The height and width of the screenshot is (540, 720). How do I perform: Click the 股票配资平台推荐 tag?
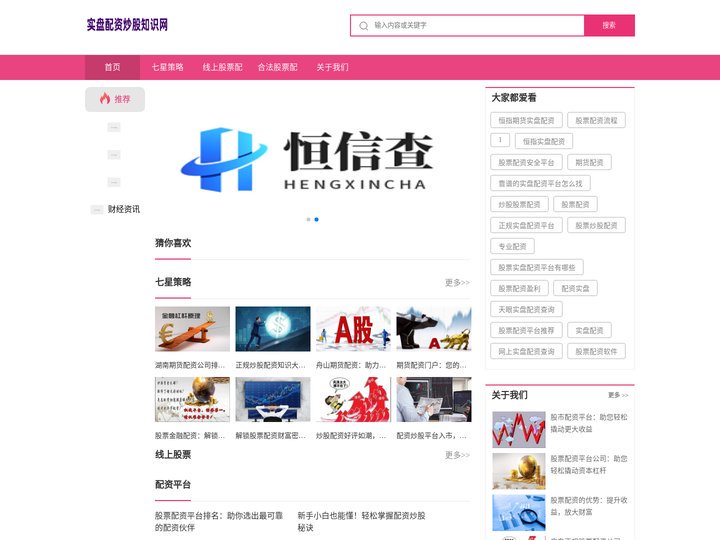coord(526,331)
